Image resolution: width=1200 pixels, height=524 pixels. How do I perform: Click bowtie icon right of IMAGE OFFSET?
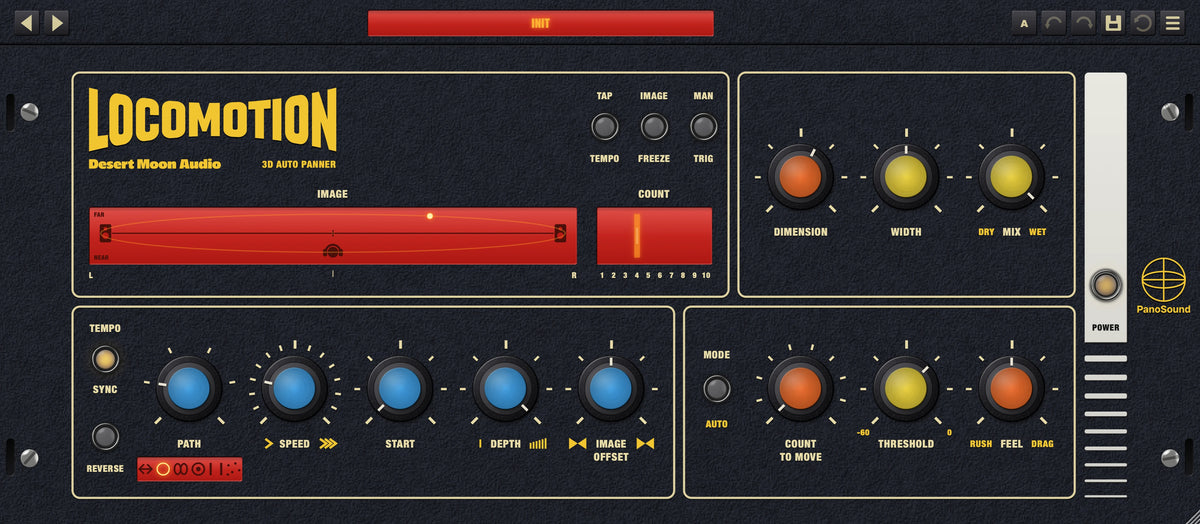[x=645, y=443]
